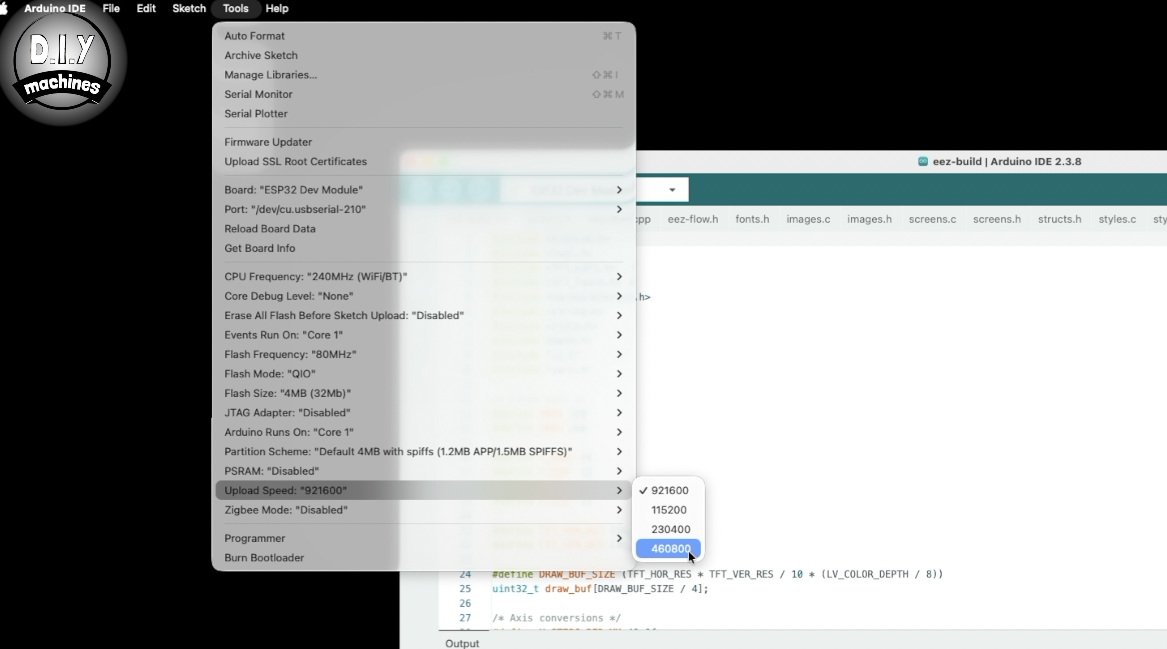Screen dimensions: 1167x649
Task: Open the Arduino IDE app menu
Action: (x=54, y=8)
